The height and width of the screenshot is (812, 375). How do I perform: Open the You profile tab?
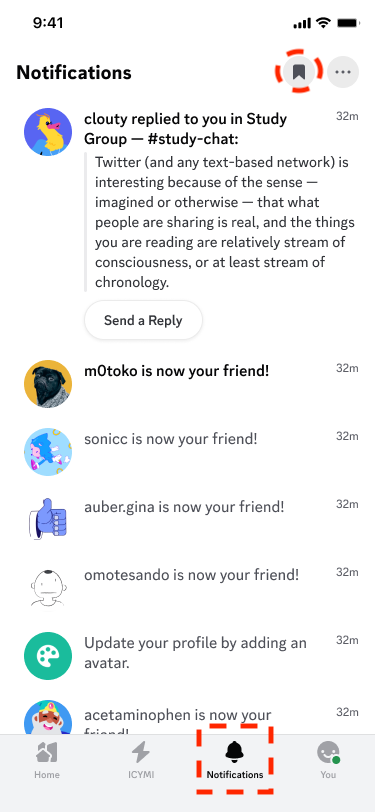pyautogui.click(x=328, y=759)
